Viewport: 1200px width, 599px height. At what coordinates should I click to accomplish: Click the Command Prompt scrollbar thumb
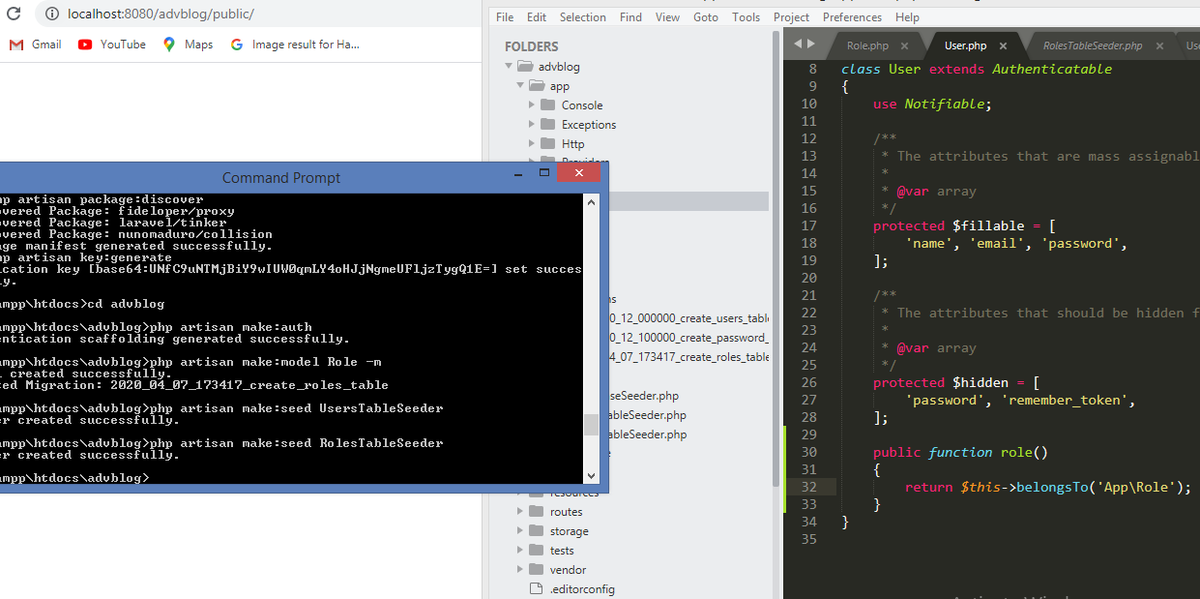point(591,425)
